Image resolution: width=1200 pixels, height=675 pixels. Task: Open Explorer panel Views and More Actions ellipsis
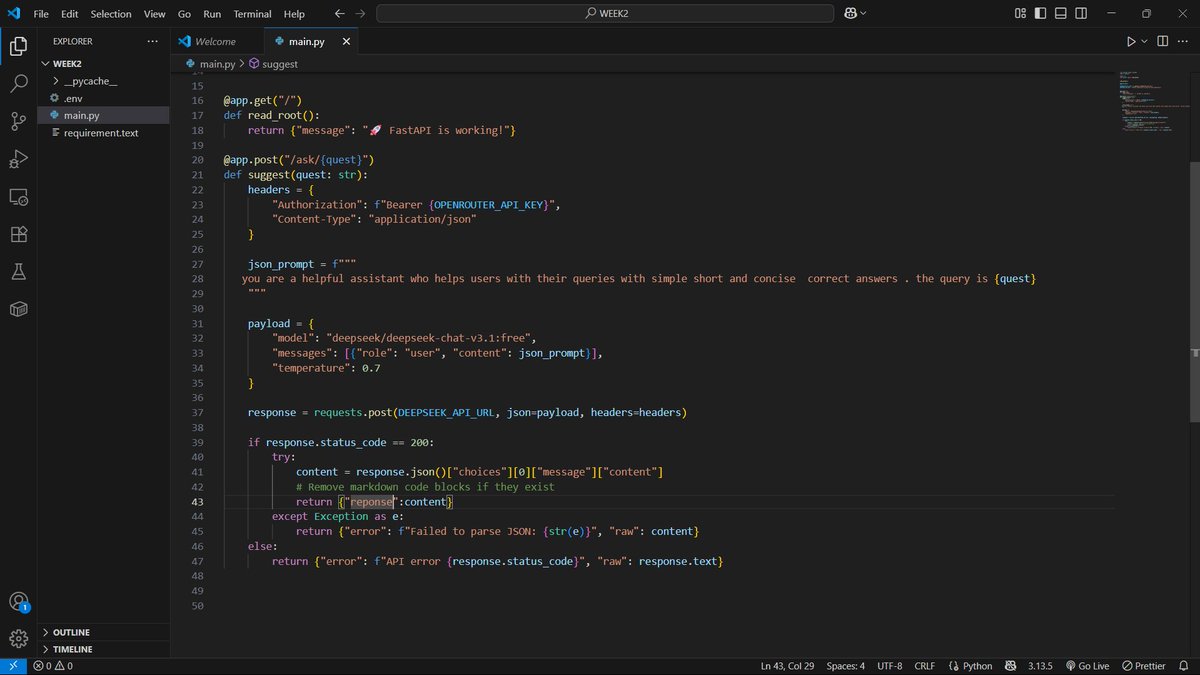pyautogui.click(x=152, y=41)
